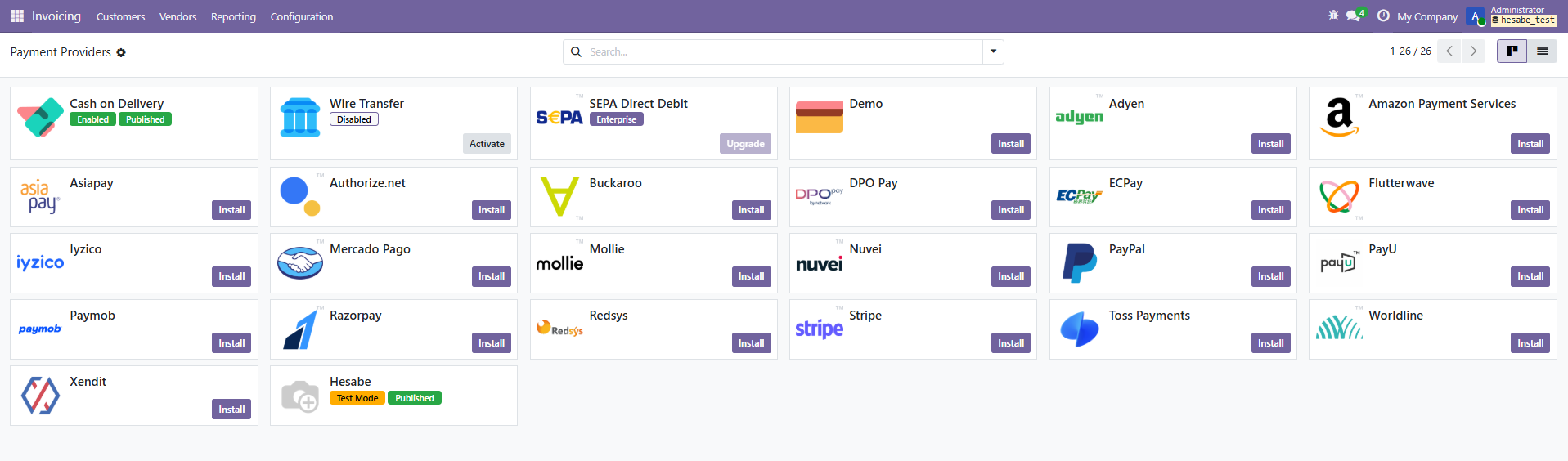Click the Published tag on Hesabe
Screen dimensions: 1568x461
[415, 398]
